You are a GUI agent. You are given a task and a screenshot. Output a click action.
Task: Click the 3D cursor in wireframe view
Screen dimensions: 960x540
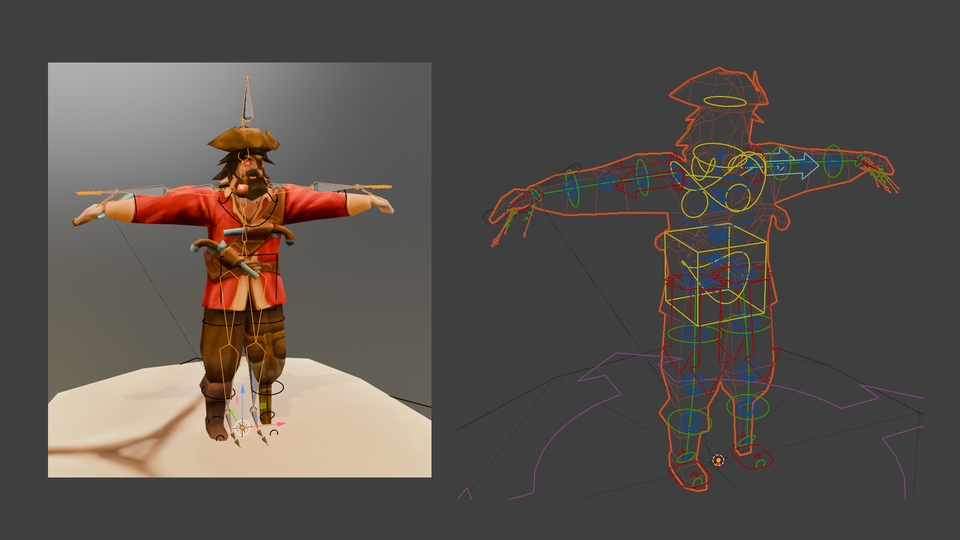tap(717, 460)
